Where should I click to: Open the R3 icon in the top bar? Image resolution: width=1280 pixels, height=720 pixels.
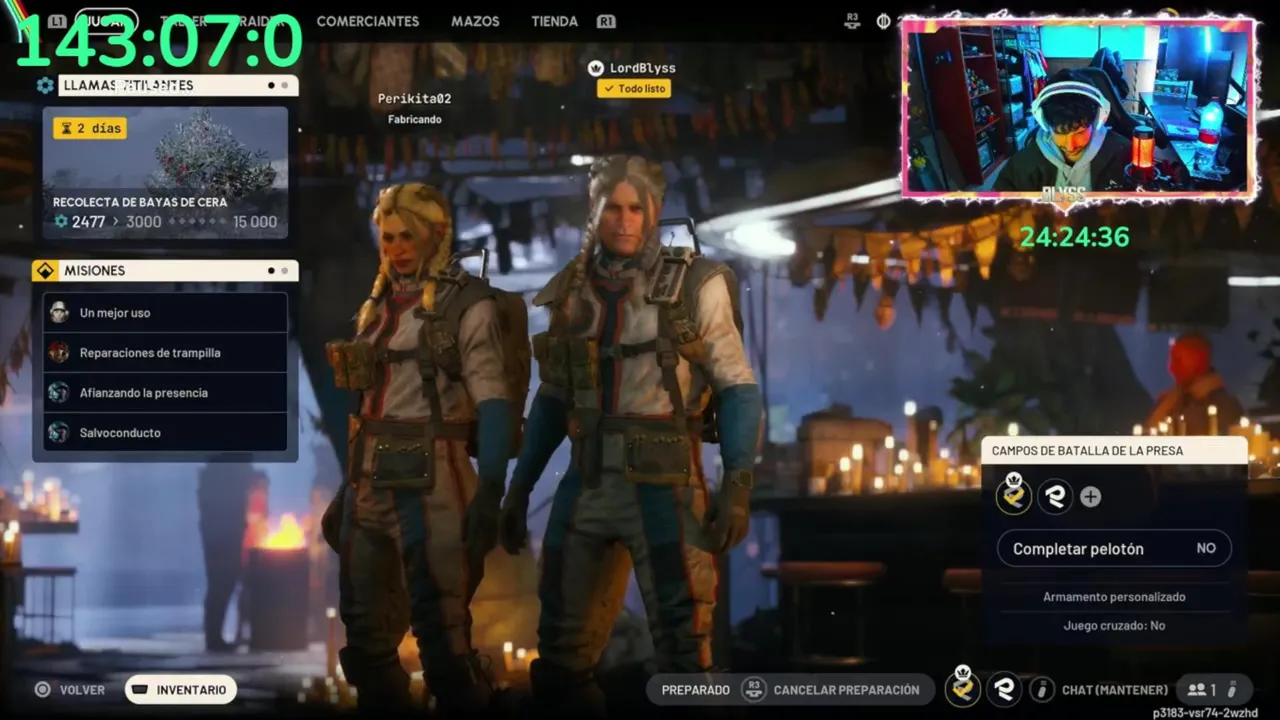pos(852,20)
